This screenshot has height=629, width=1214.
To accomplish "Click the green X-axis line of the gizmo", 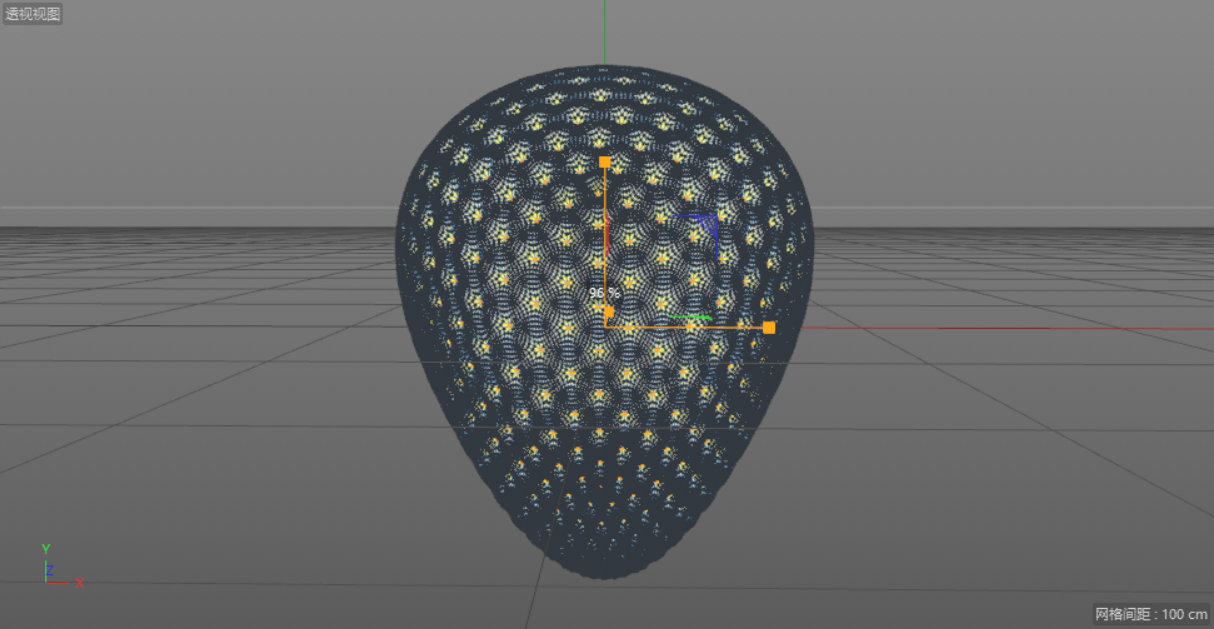I will tap(690, 317).
